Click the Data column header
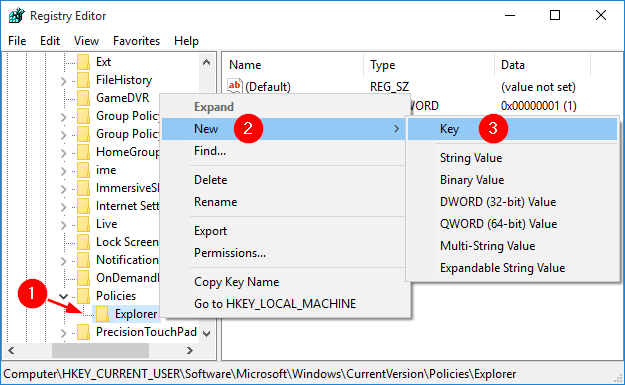Viewport: 625px width, 385px height. tap(542, 65)
